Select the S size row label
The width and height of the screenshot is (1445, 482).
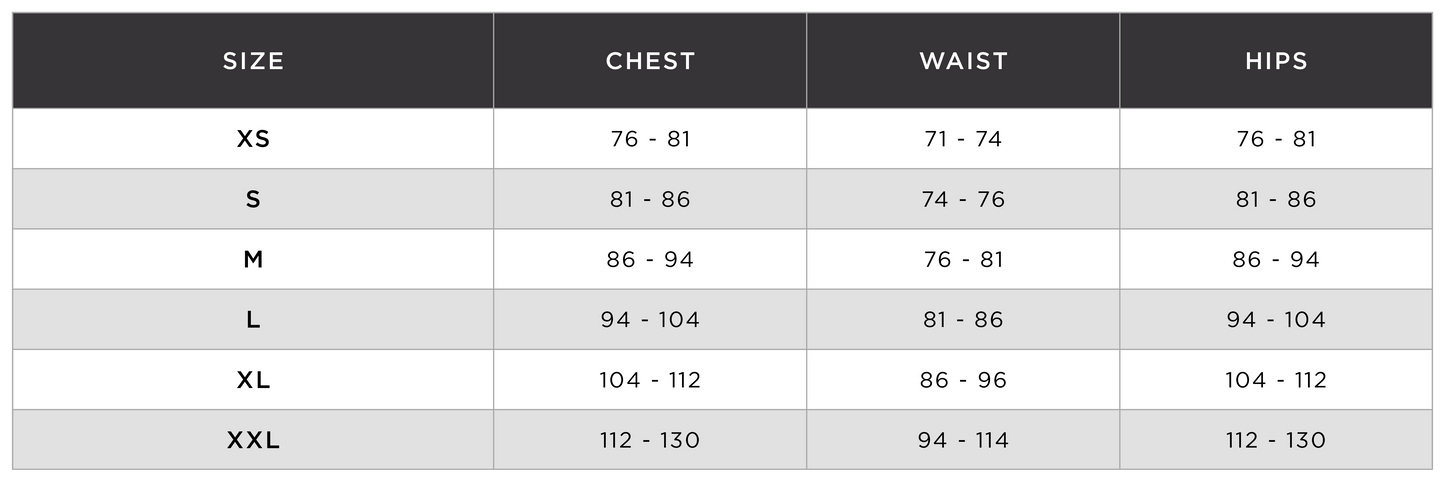pyautogui.click(x=253, y=199)
